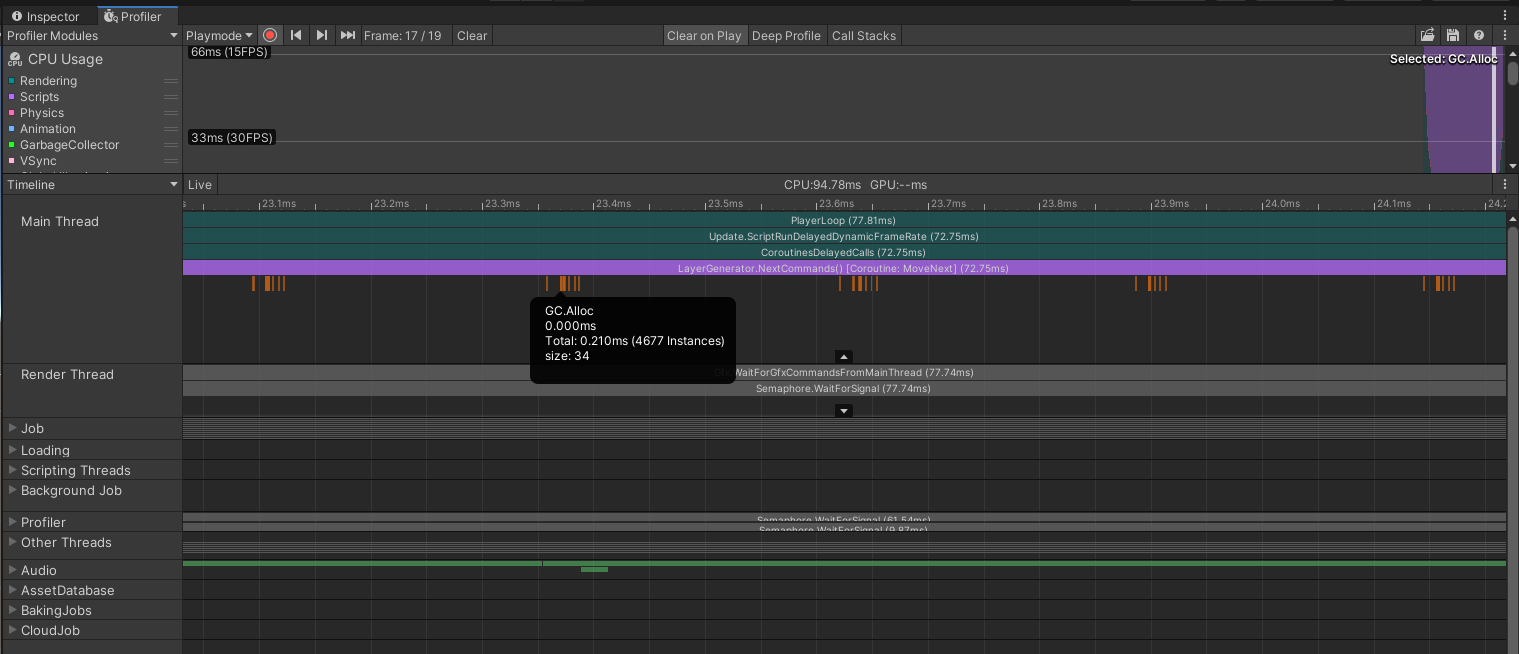Open the Profiler Modules dropdown

click(90, 35)
